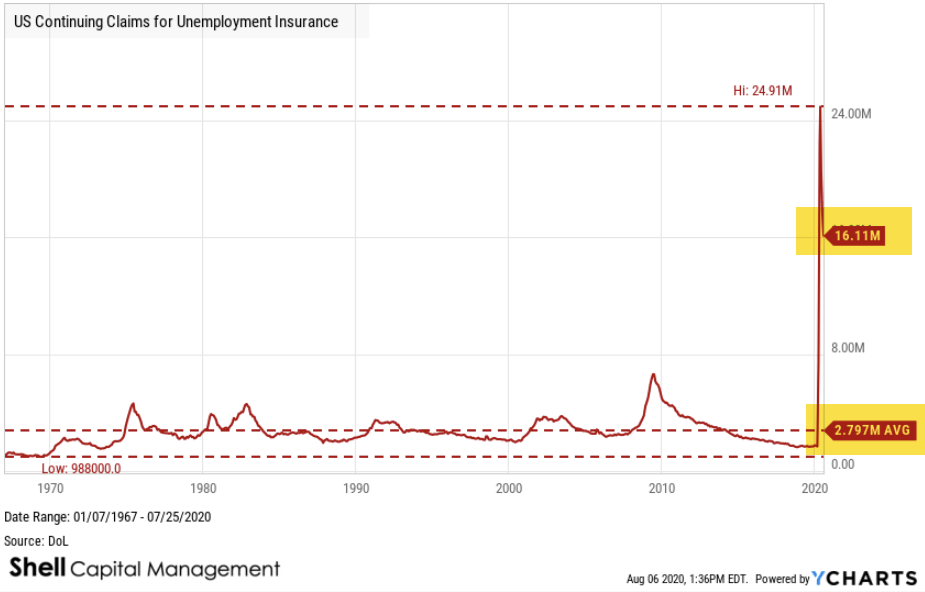Click the Low: 988000.0 label
The height and width of the screenshot is (592, 925).
(81, 468)
